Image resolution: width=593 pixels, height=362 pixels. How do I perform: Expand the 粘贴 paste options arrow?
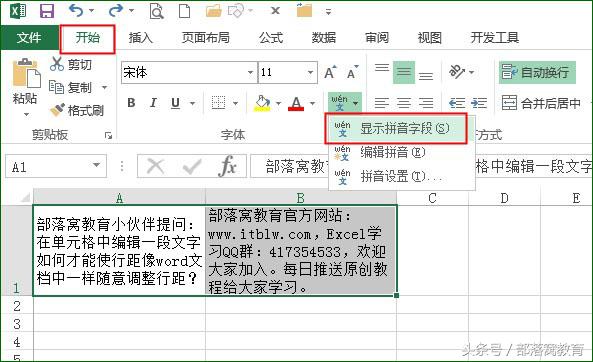[26, 114]
